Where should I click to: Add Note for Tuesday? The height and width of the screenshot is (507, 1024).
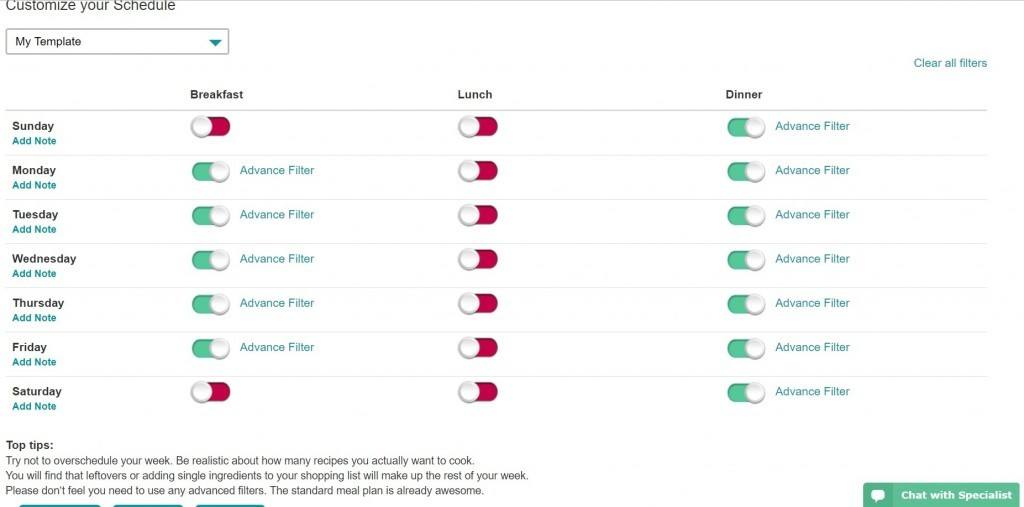pyautogui.click(x=34, y=229)
